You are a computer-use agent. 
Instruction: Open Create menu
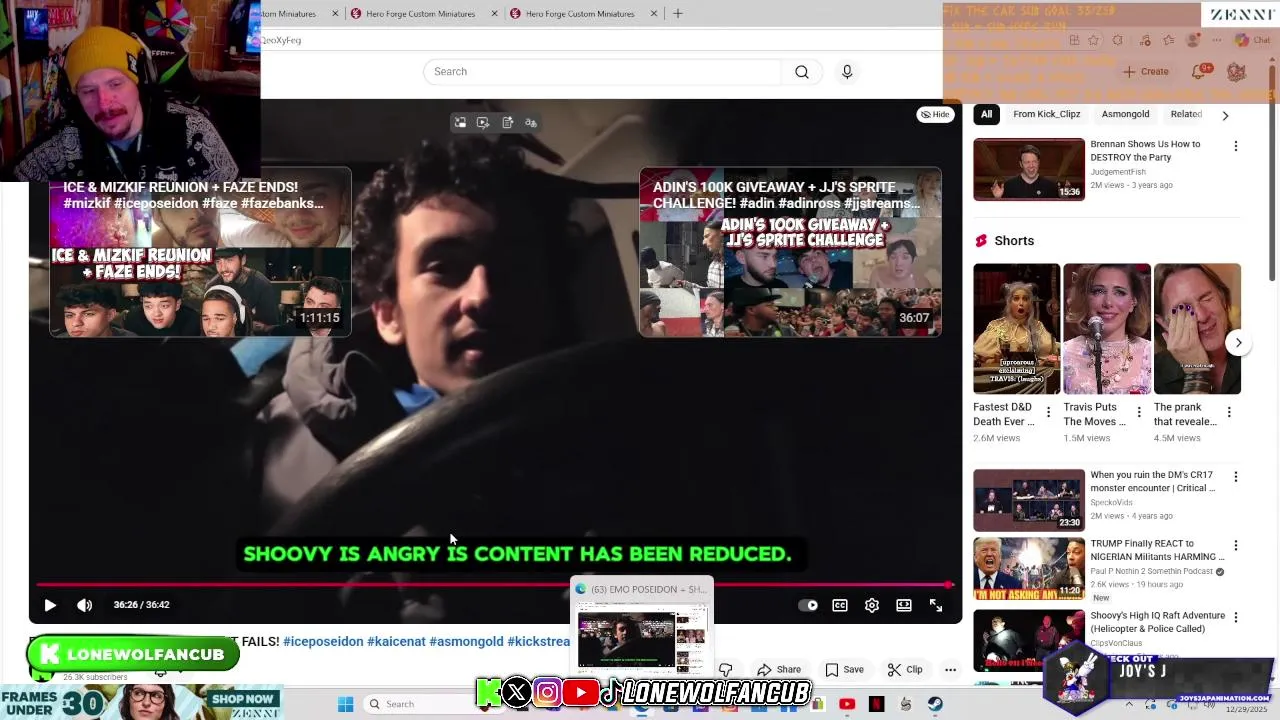(1146, 72)
